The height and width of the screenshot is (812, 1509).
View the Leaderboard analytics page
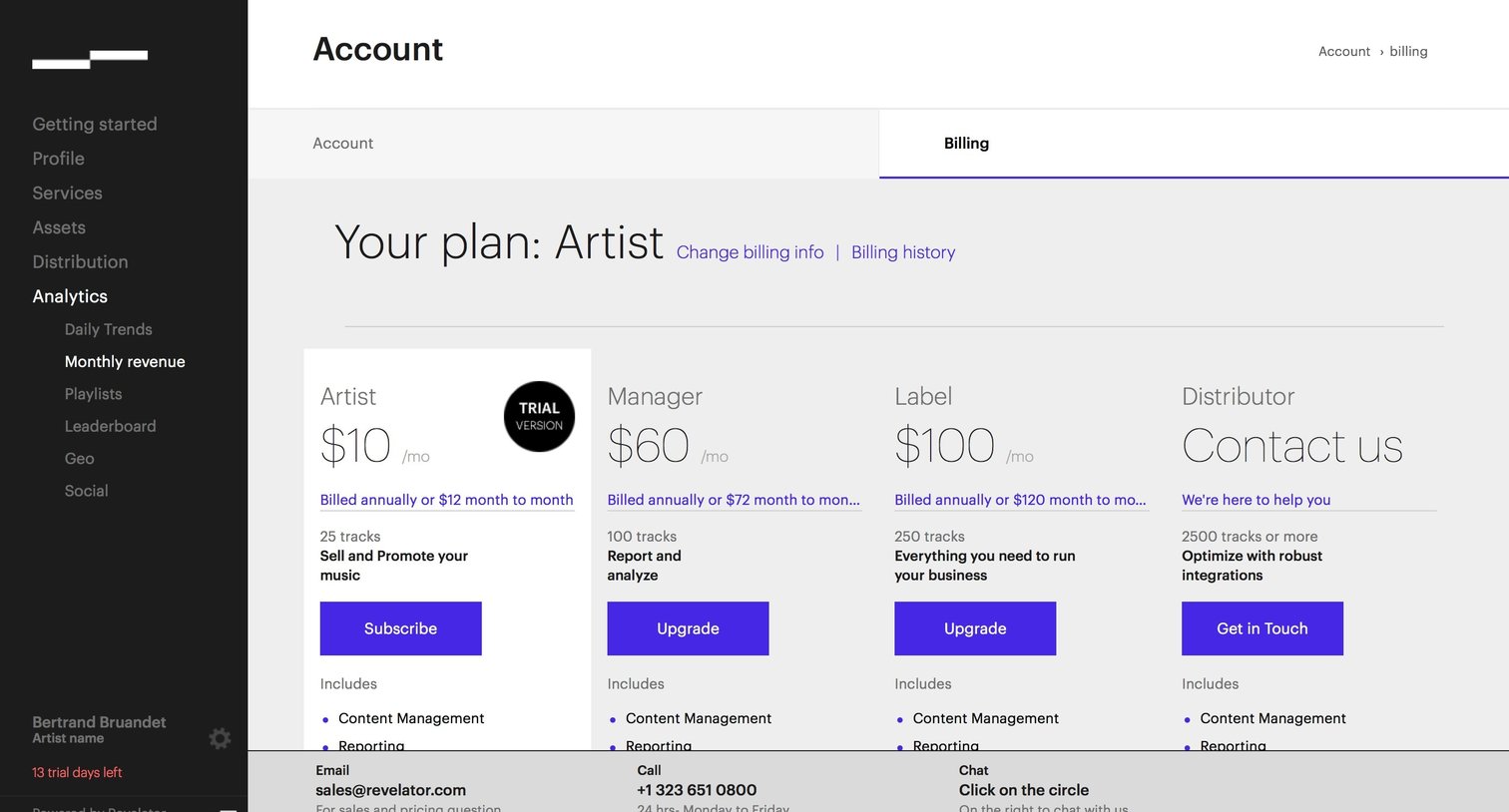coord(110,426)
